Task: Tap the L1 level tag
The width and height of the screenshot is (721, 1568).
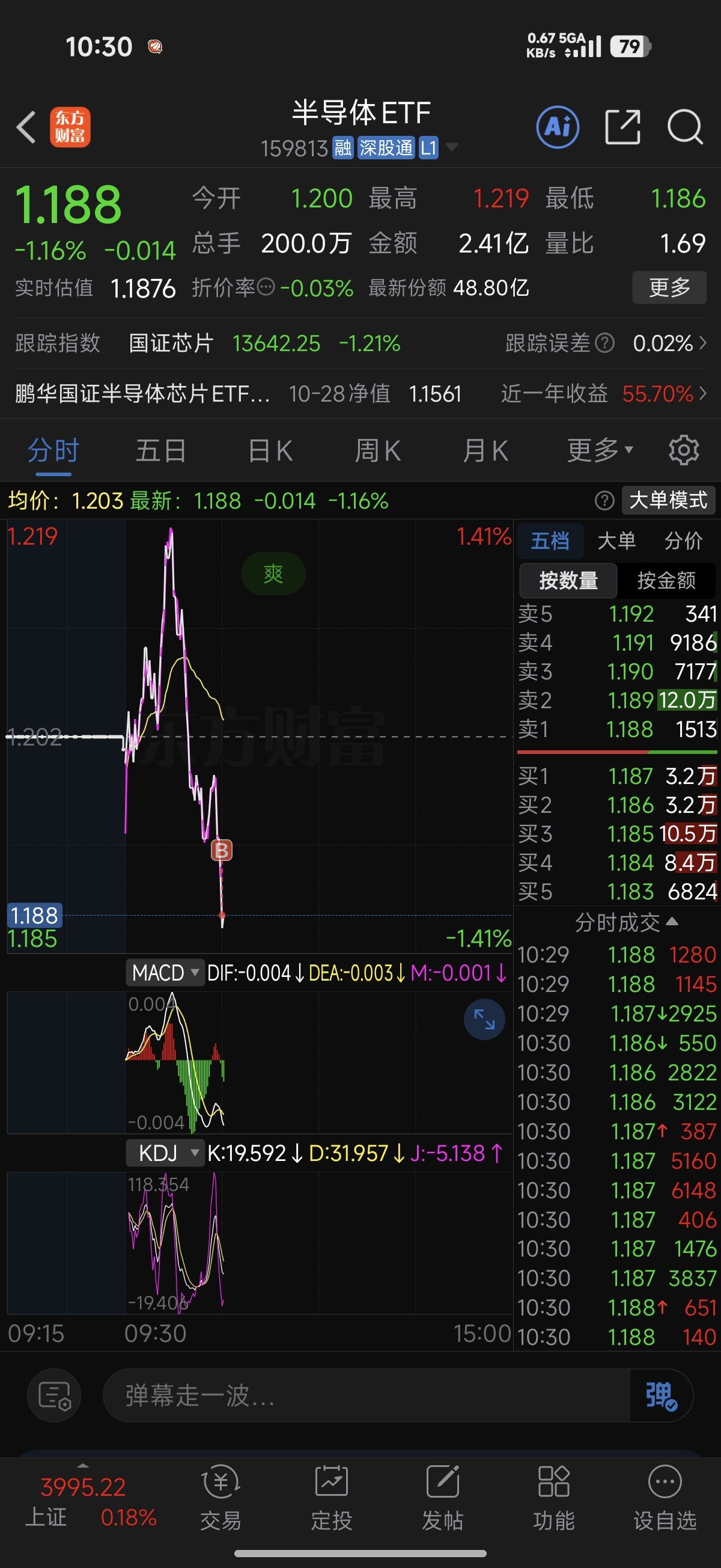Action: (x=428, y=147)
